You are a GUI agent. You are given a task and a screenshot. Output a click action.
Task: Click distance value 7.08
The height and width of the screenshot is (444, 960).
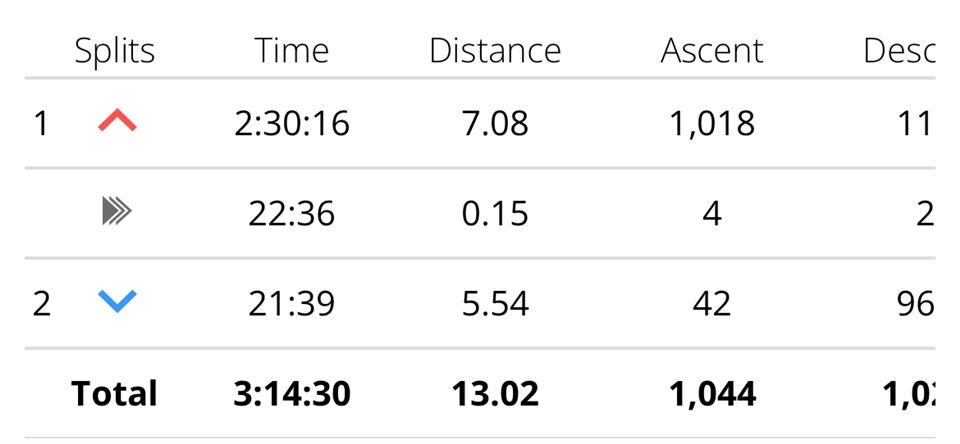tap(495, 124)
